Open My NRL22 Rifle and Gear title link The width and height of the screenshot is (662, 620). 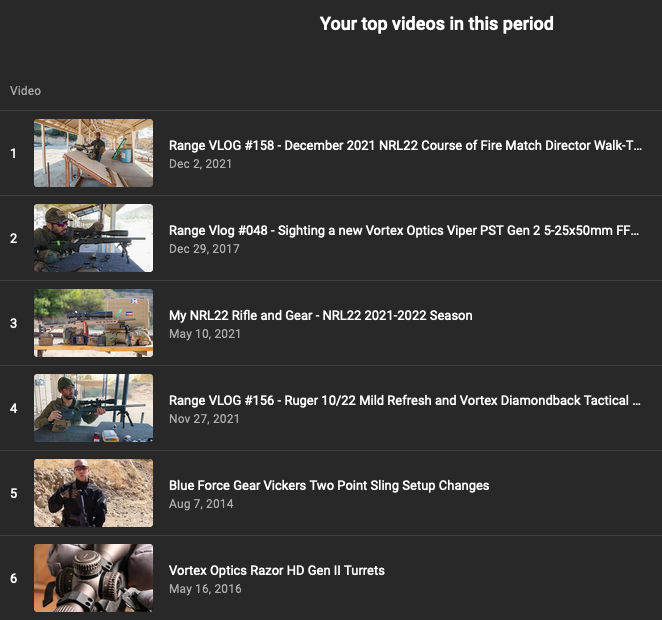320,315
